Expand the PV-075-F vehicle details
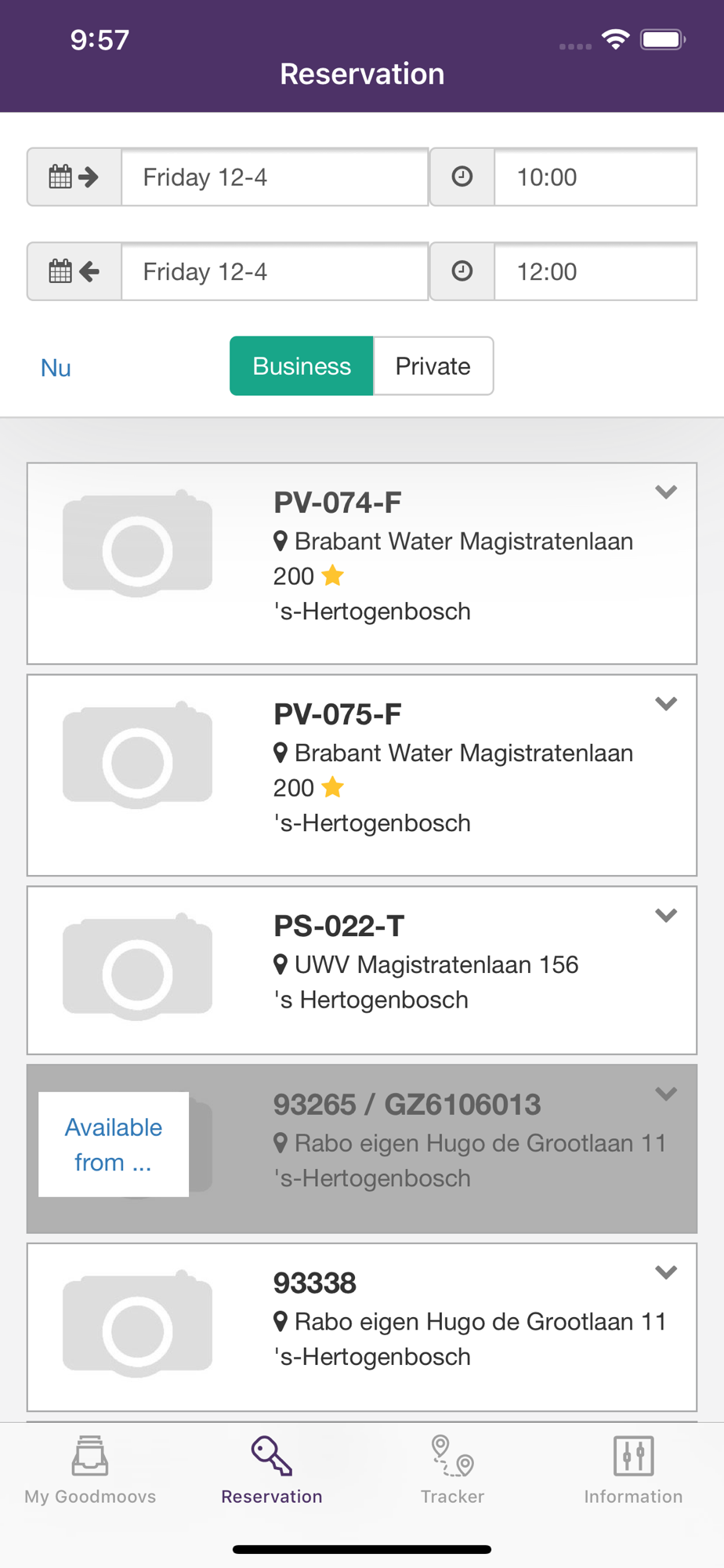The image size is (724, 1568). tap(666, 704)
